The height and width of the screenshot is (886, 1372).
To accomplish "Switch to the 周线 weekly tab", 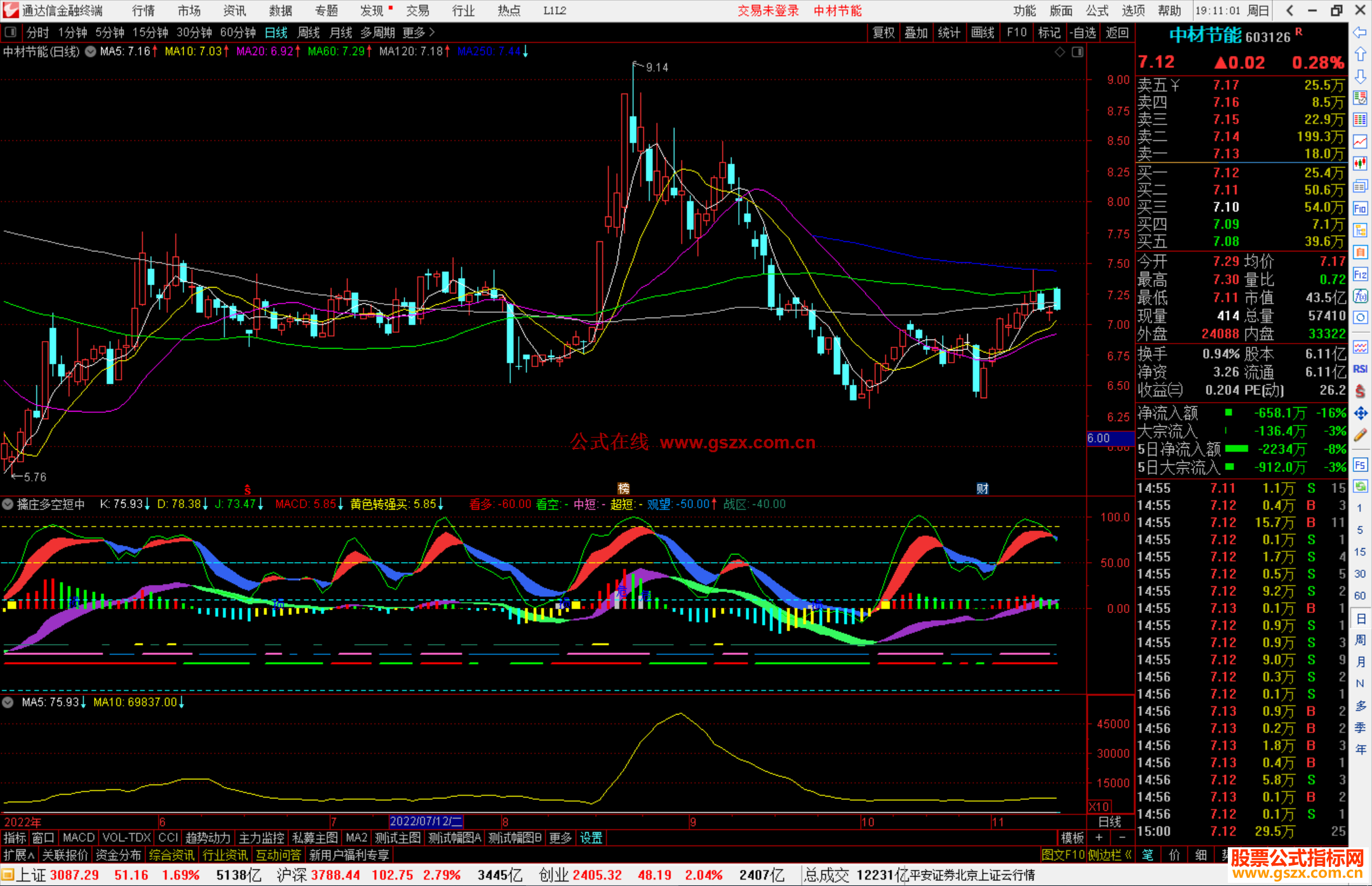I will pos(309,32).
